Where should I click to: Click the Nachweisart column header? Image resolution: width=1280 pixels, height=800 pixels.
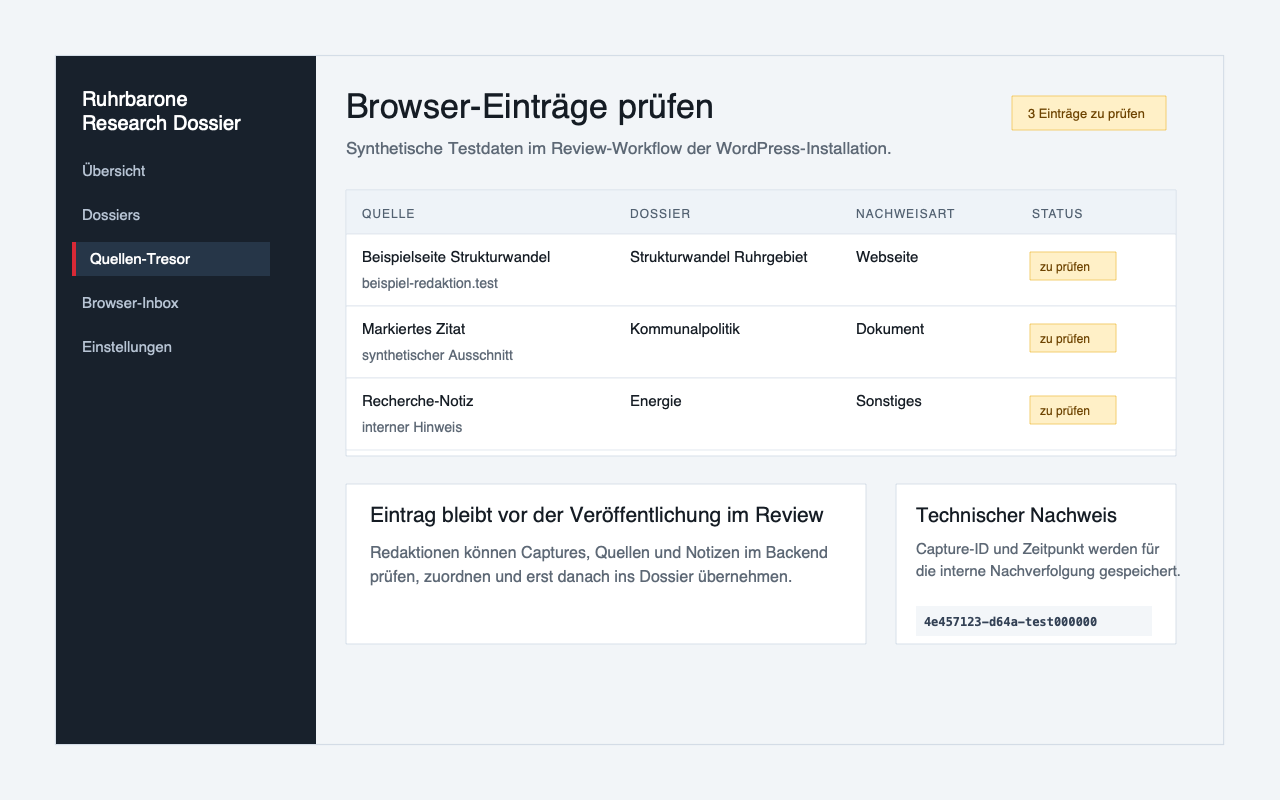point(905,214)
